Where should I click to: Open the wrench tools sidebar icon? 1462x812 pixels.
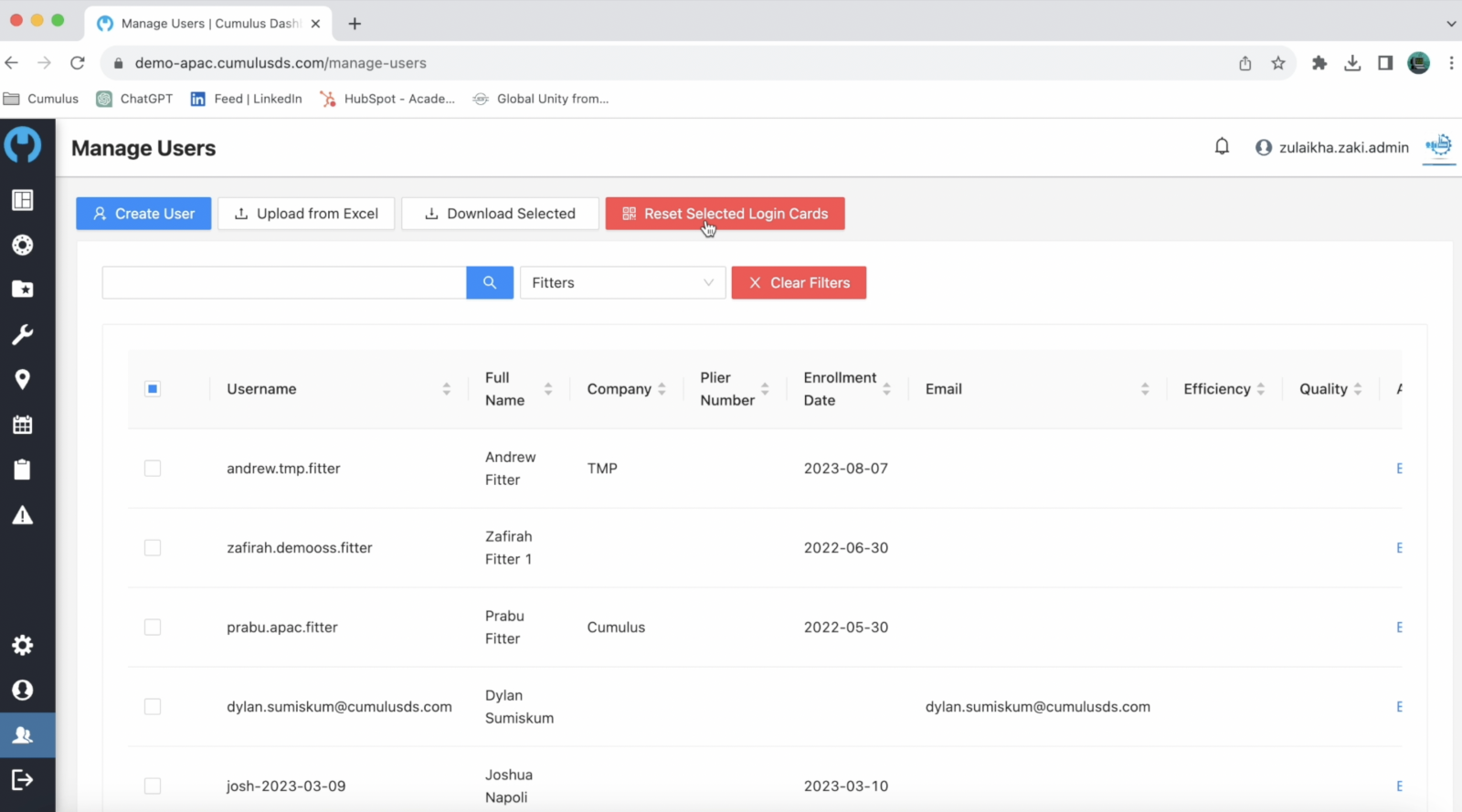pyautogui.click(x=23, y=334)
